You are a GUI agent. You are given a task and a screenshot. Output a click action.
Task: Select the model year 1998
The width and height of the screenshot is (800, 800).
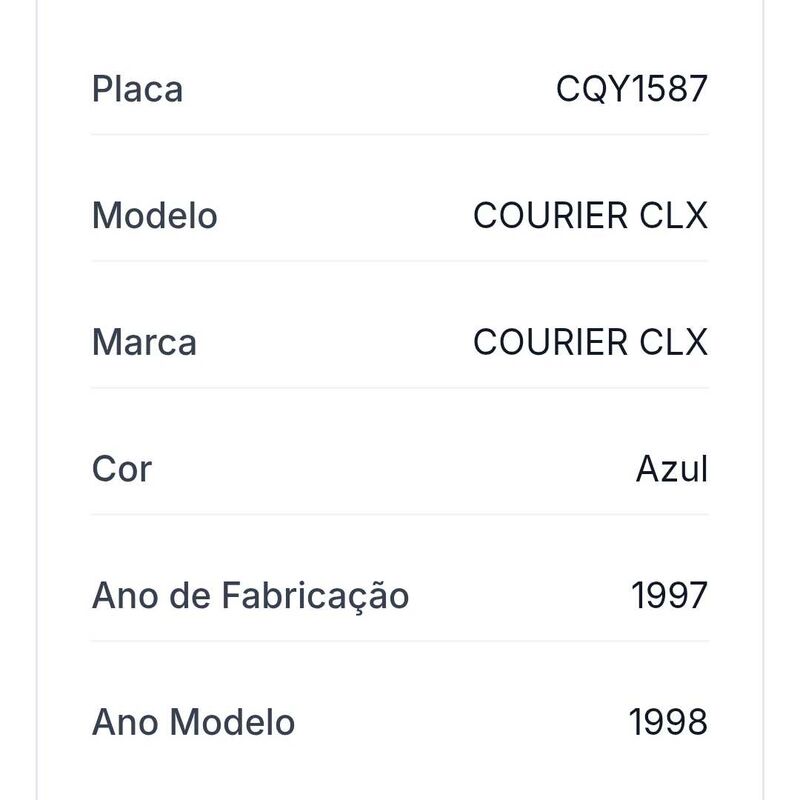[668, 722]
